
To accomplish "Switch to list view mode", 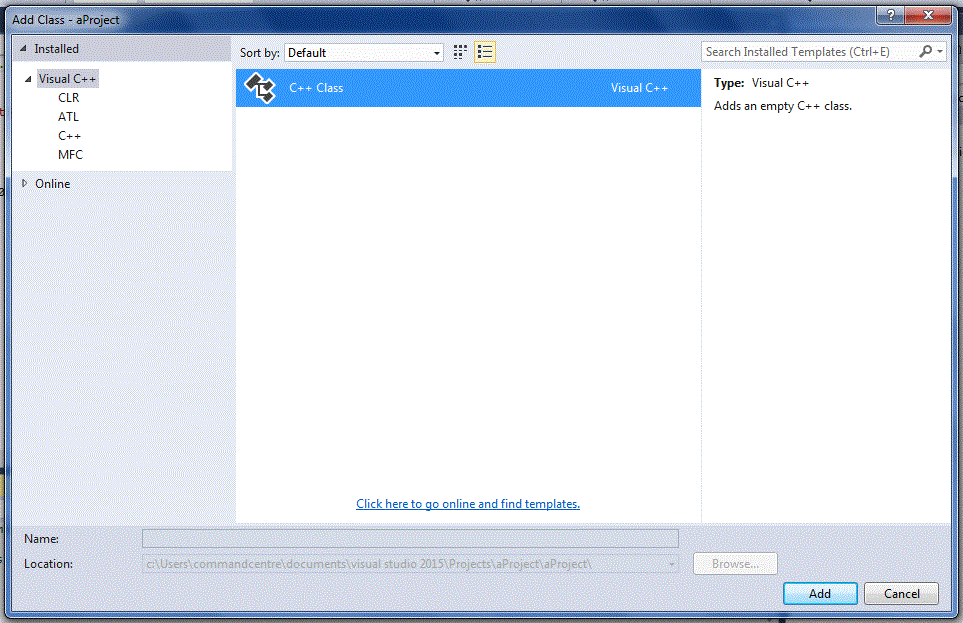I will click(x=484, y=51).
